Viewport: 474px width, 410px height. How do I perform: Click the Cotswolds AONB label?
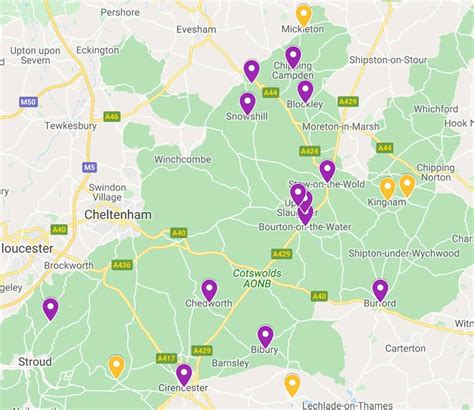point(257,278)
